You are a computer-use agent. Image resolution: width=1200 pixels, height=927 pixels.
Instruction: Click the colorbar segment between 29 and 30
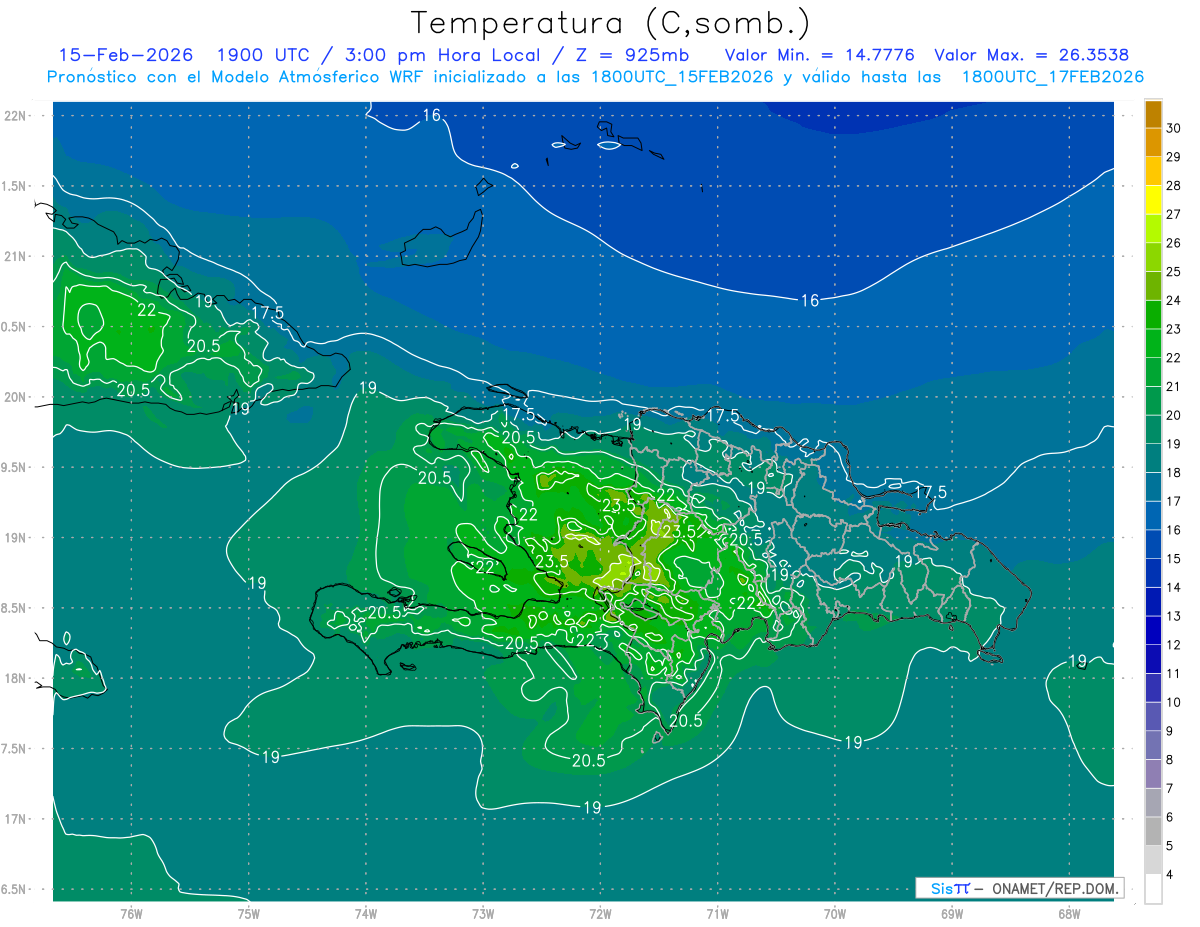click(1153, 143)
